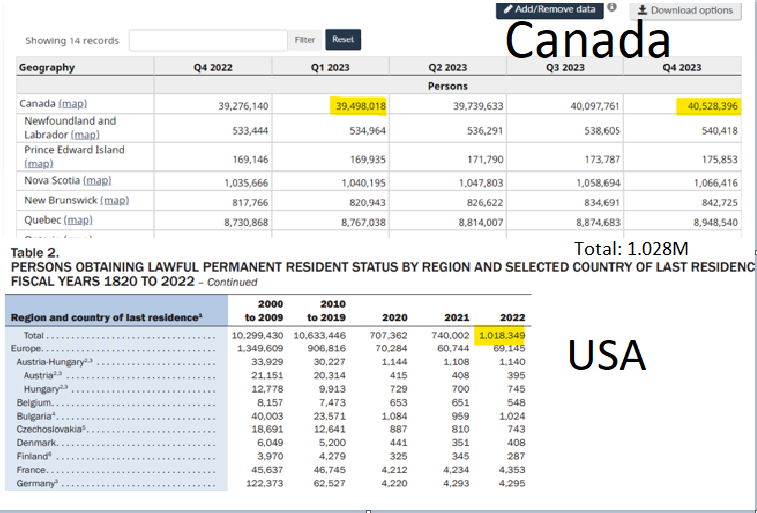Click the Q1 2023 column header
Screen dimensions: 757x513
(x=330, y=67)
